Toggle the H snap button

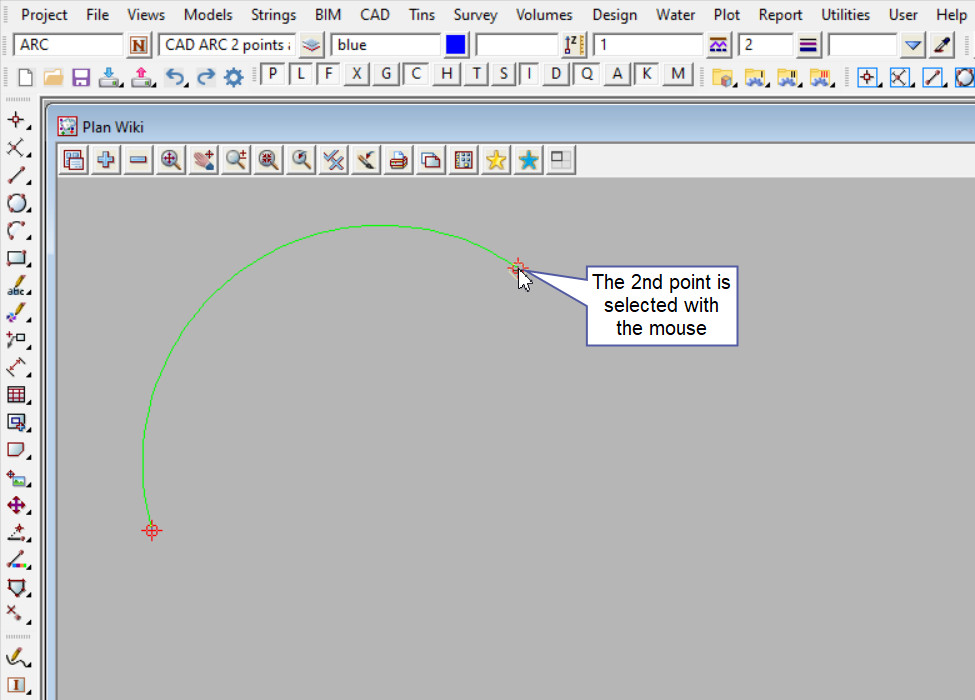(x=446, y=74)
